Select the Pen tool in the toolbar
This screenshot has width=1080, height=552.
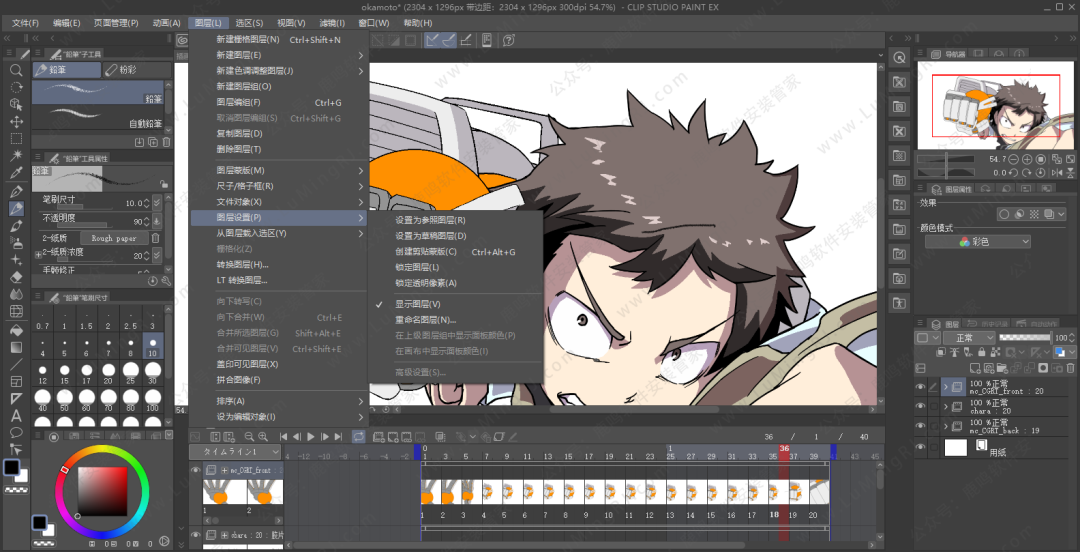(17, 191)
